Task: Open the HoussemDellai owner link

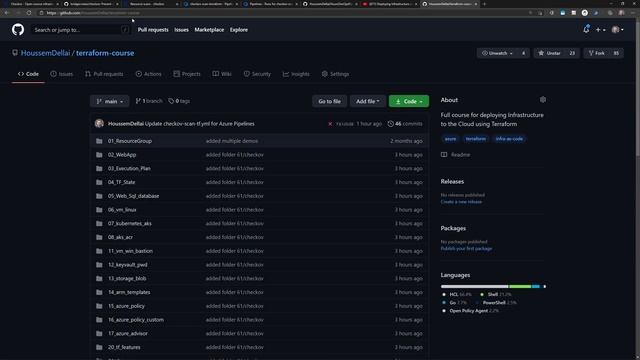Action: click(45, 53)
